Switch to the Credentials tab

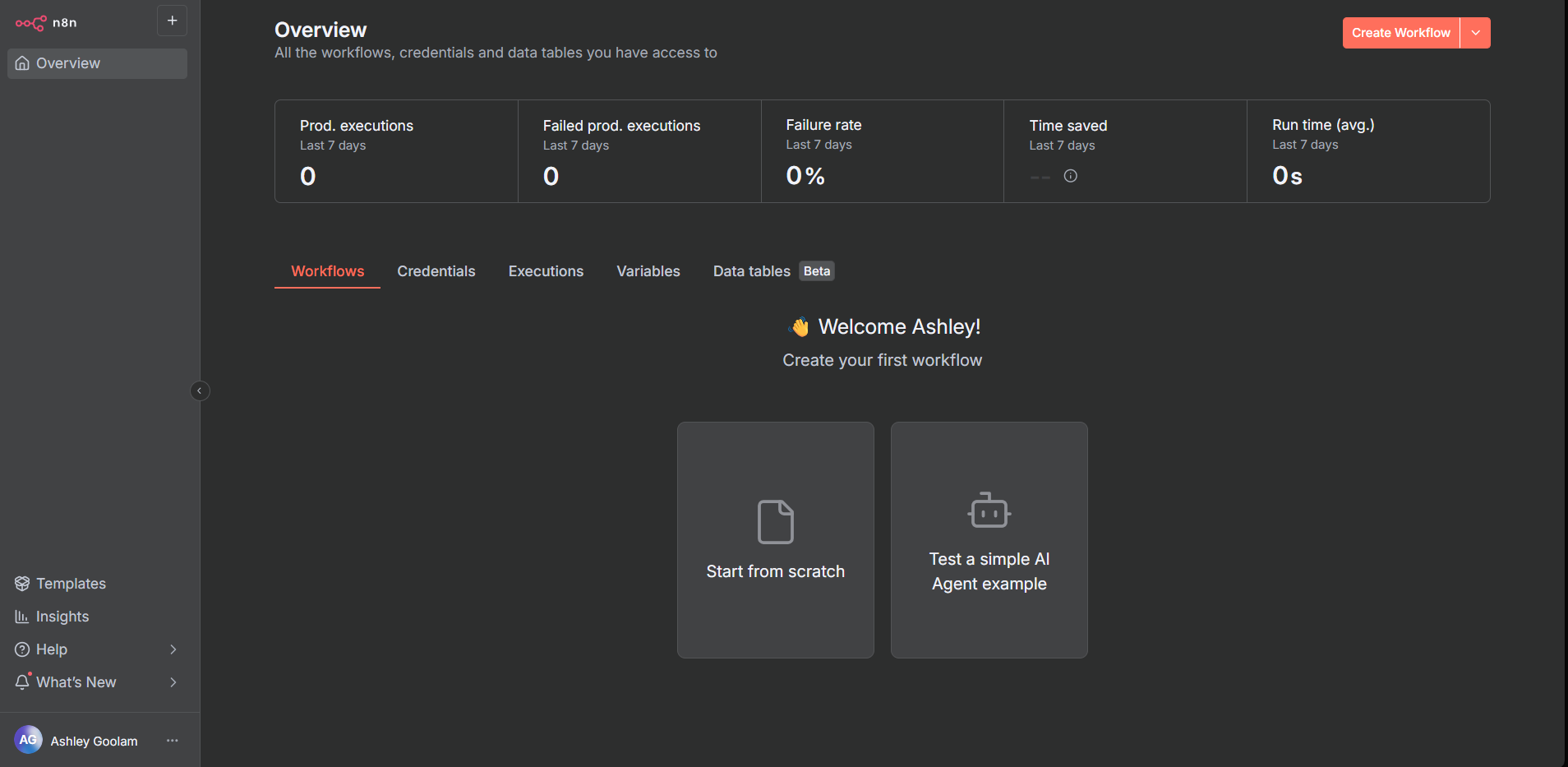coord(436,271)
